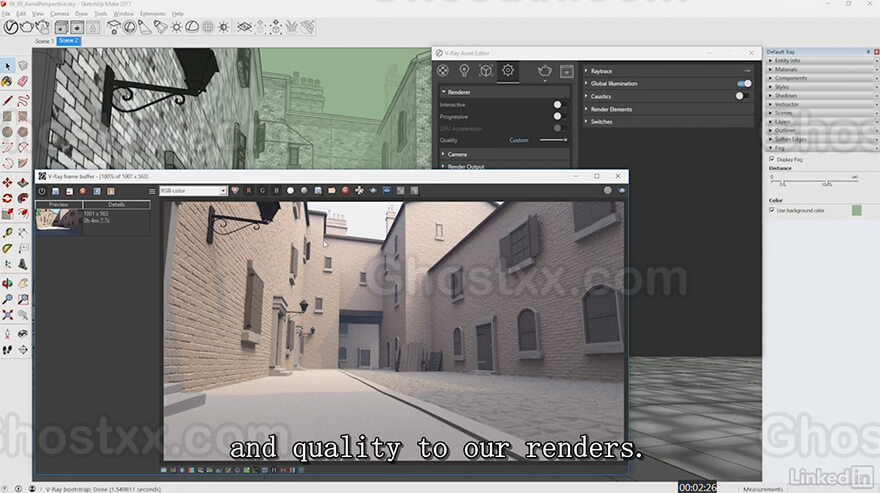Select the render history thumbnail
Image resolution: width=880 pixels, height=493 pixels.
coord(59,220)
